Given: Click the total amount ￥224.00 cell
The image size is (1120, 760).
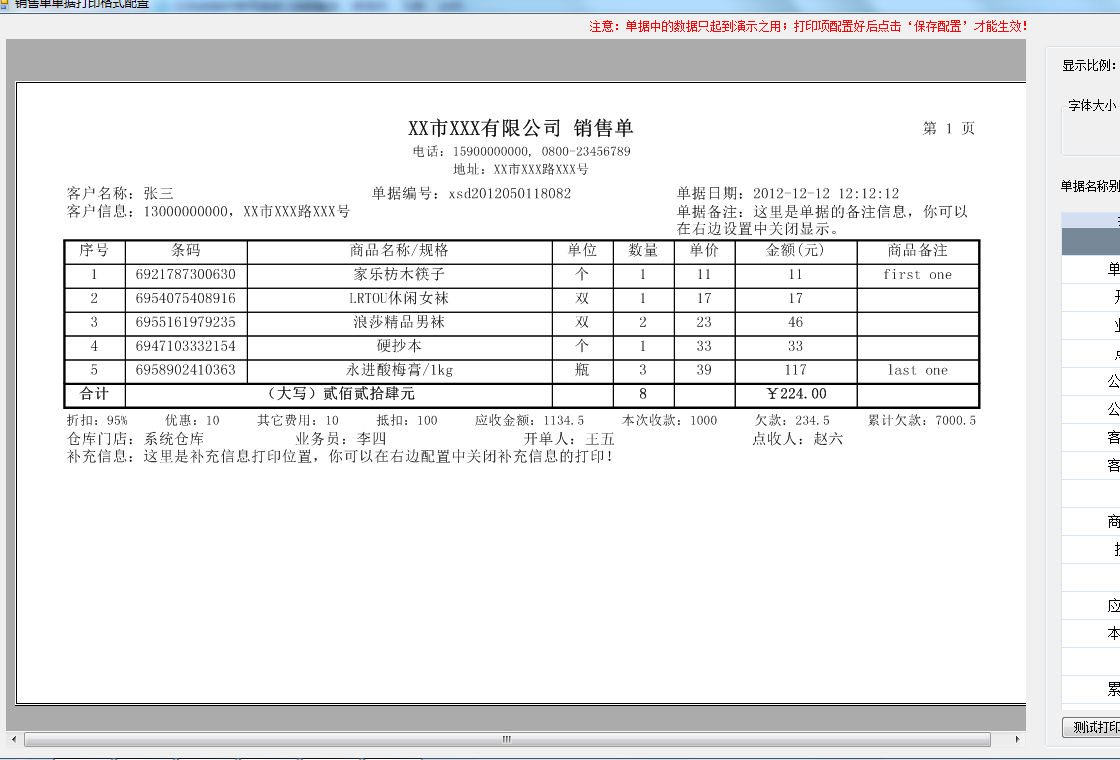Looking at the screenshot, I should (x=796, y=394).
